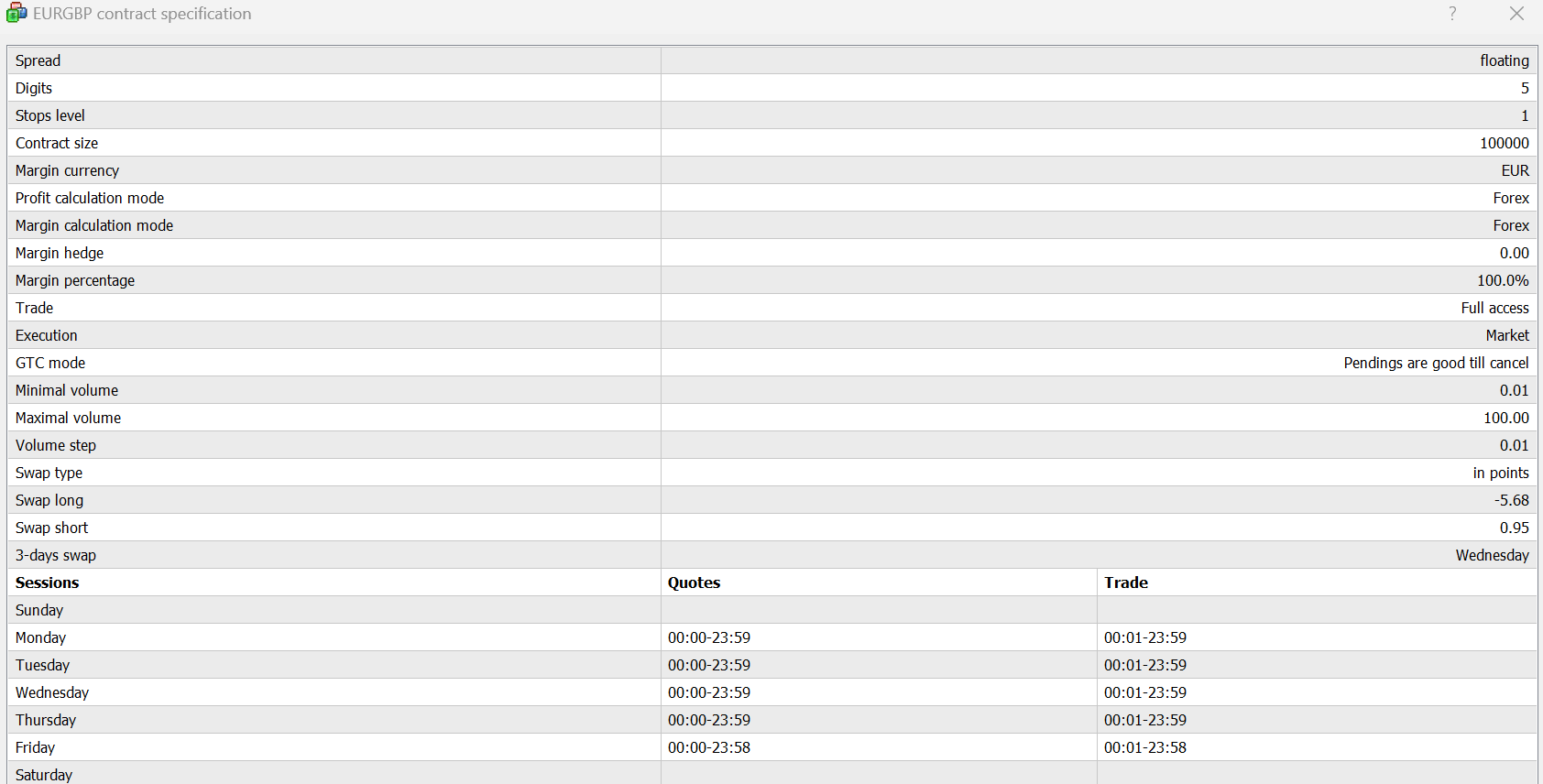Select the Margin percentage value 100.0%
Viewport: 1543px width, 784px height.
(x=1502, y=280)
